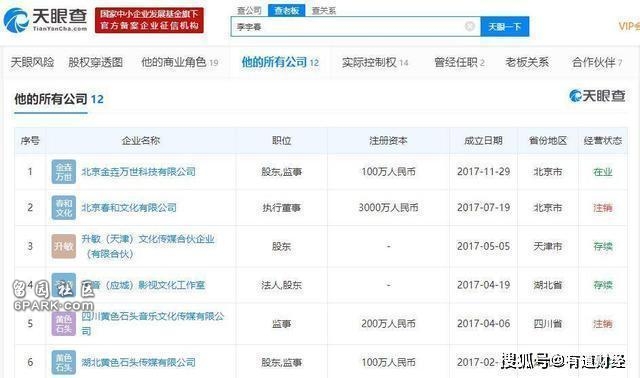640x378 pixels.
Task: Click the date 2017-07-19
Action: pos(483,208)
